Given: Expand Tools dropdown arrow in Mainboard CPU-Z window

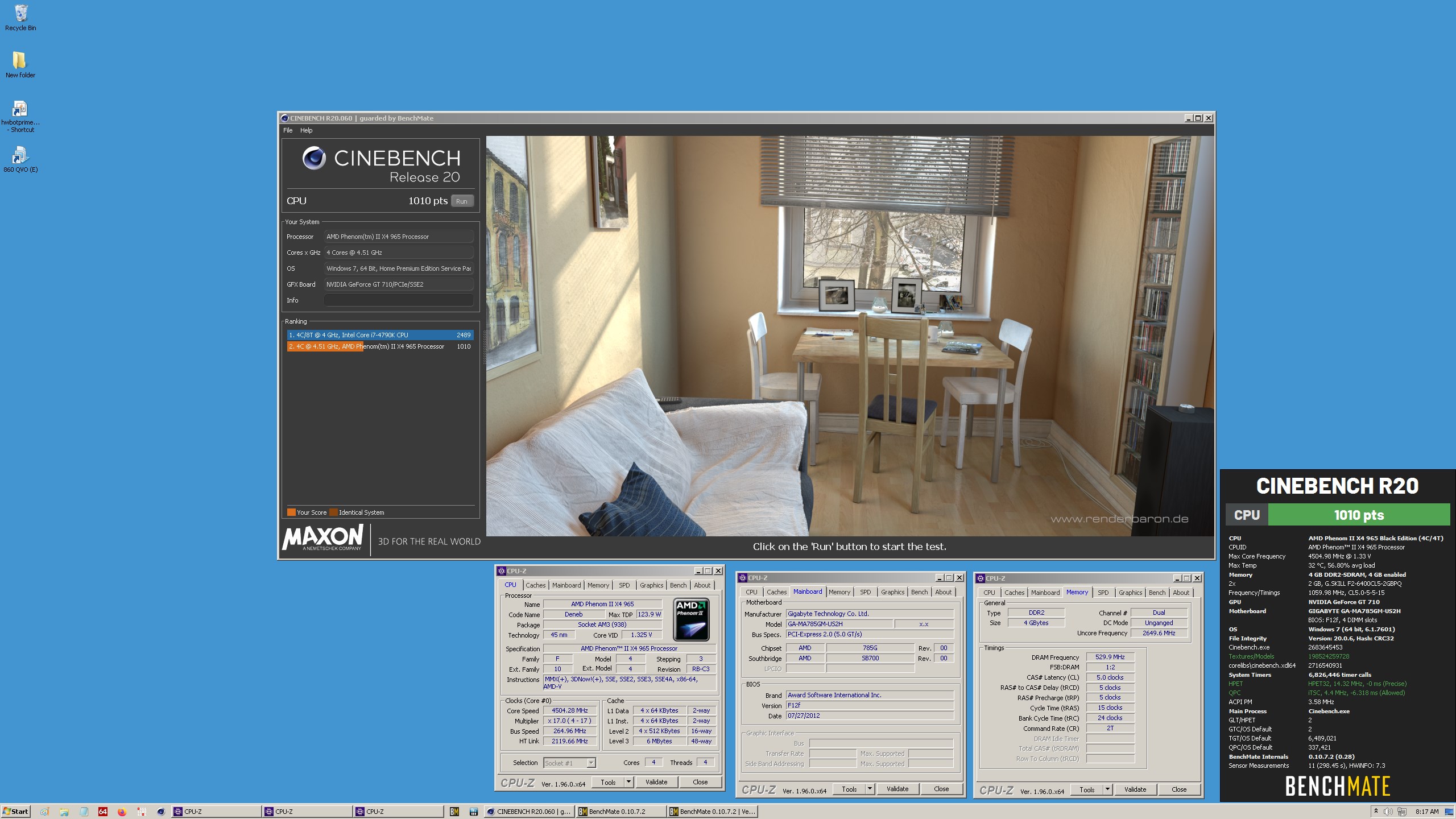Looking at the screenshot, I should tap(870, 789).
